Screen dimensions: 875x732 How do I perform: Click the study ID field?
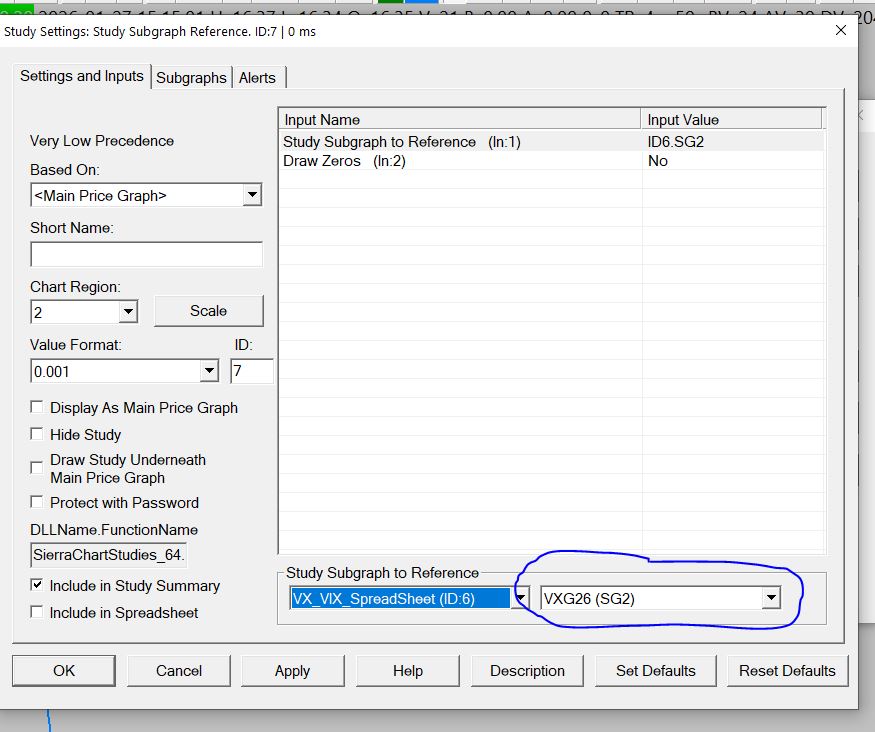pyautogui.click(x=252, y=371)
